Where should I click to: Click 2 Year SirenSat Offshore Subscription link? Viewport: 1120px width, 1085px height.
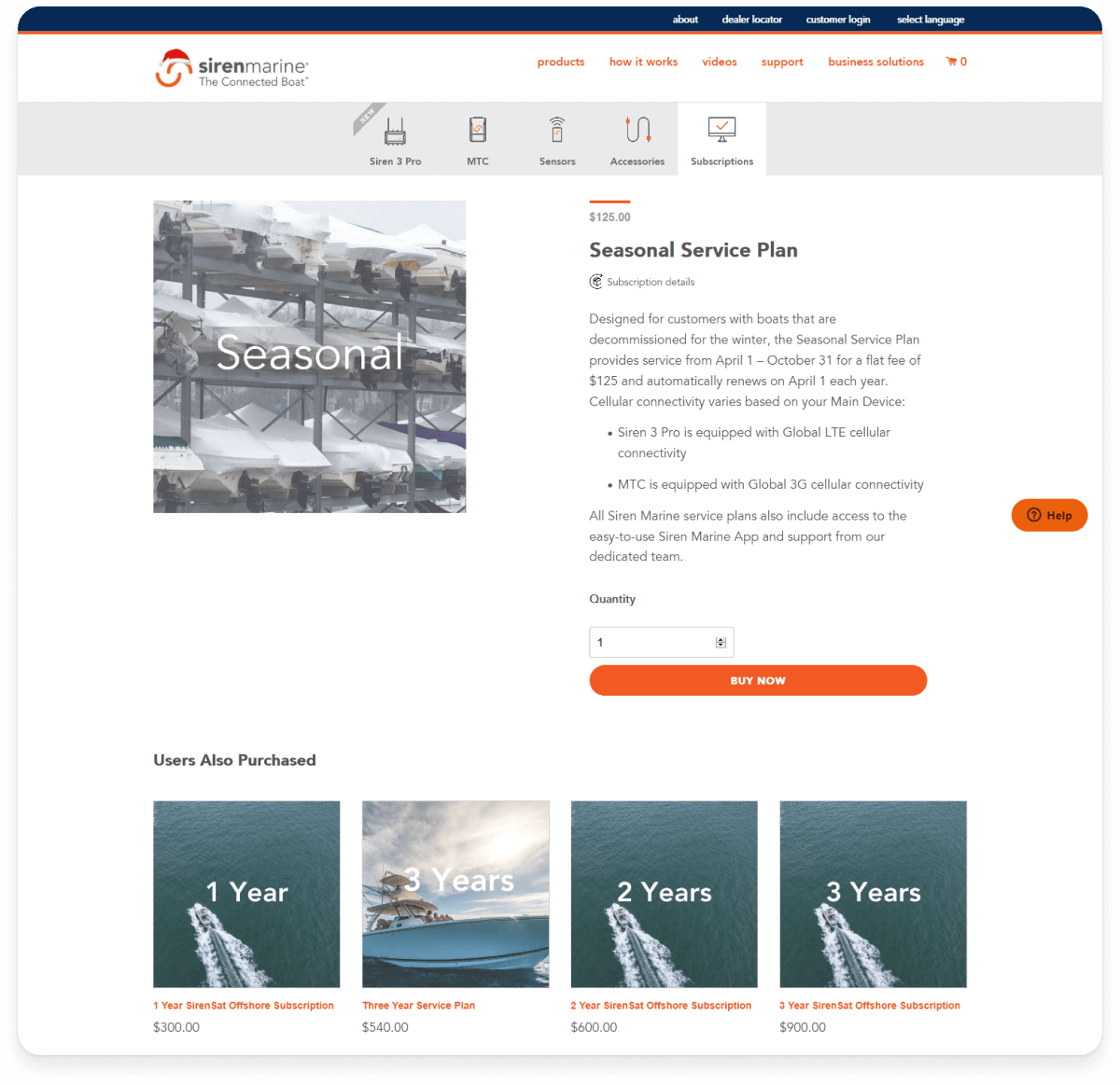pos(661,1006)
